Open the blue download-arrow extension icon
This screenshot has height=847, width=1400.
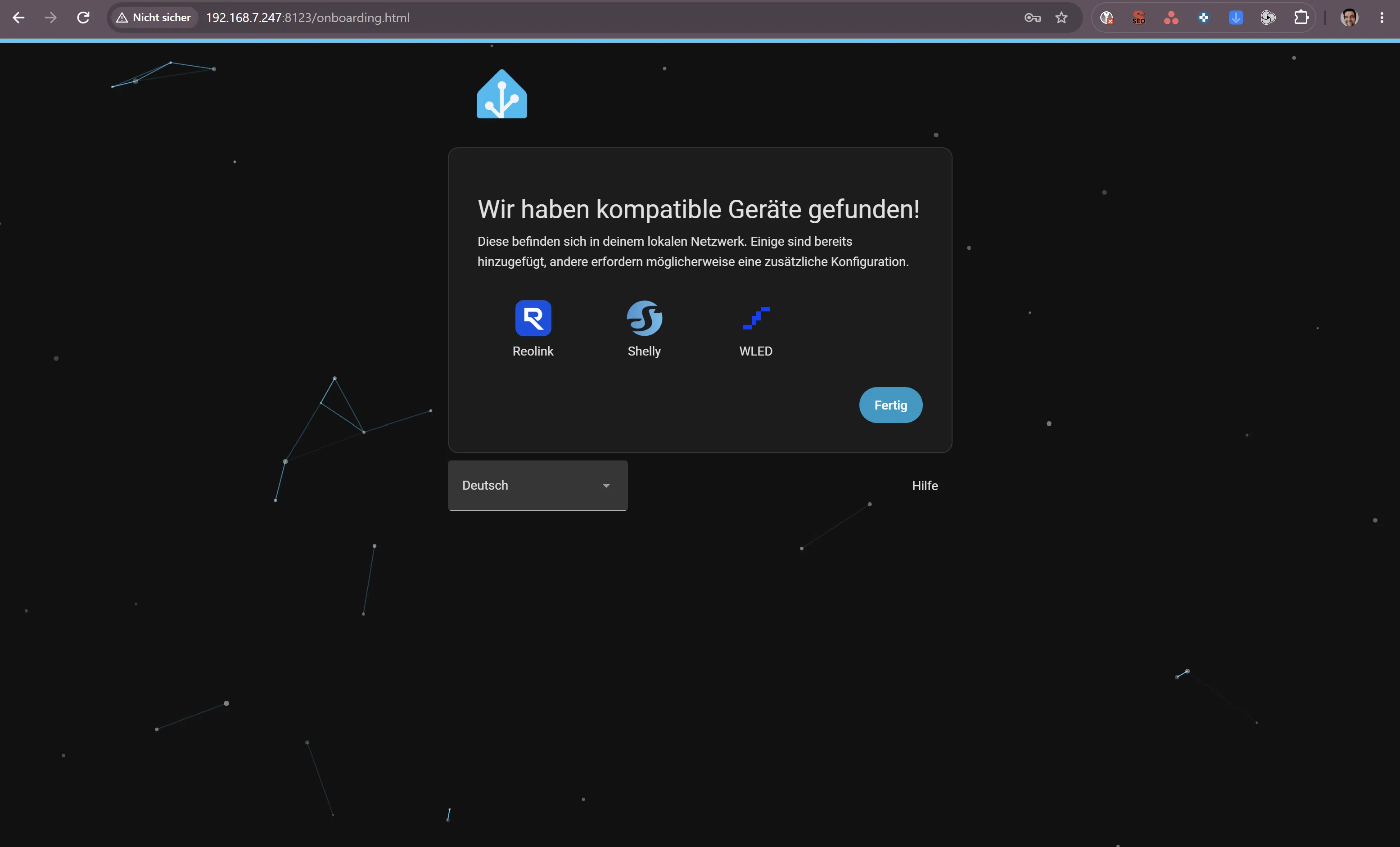[1236, 18]
